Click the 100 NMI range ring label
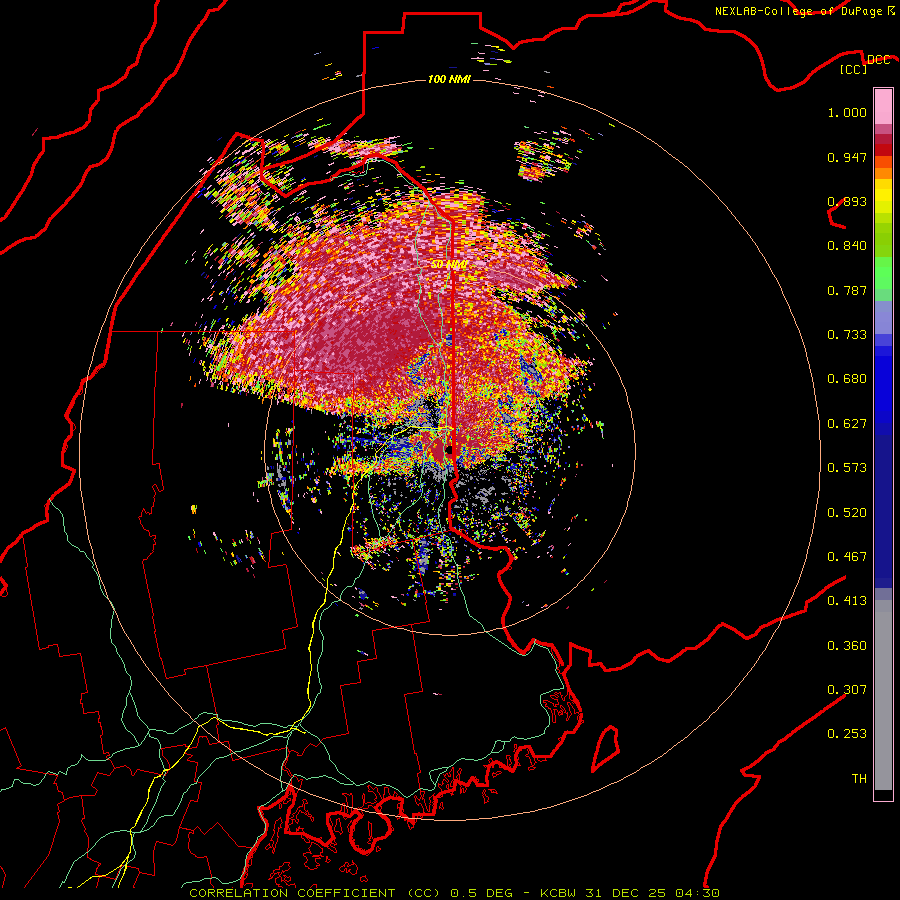This screenshot has width=900, height=900. (x=449, y=79)
